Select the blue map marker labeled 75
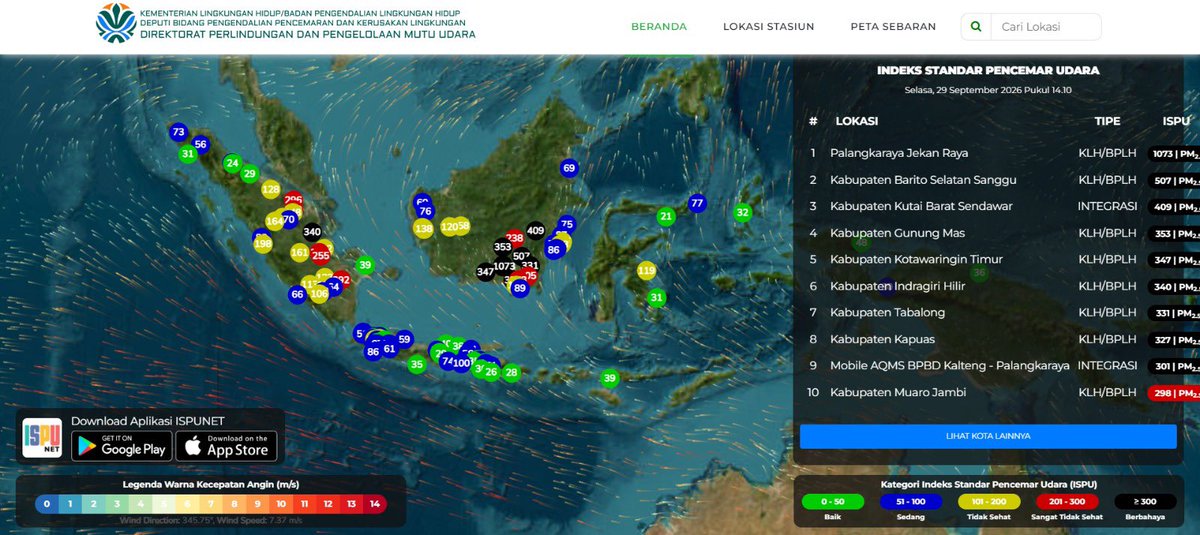 tap(567, 224)
